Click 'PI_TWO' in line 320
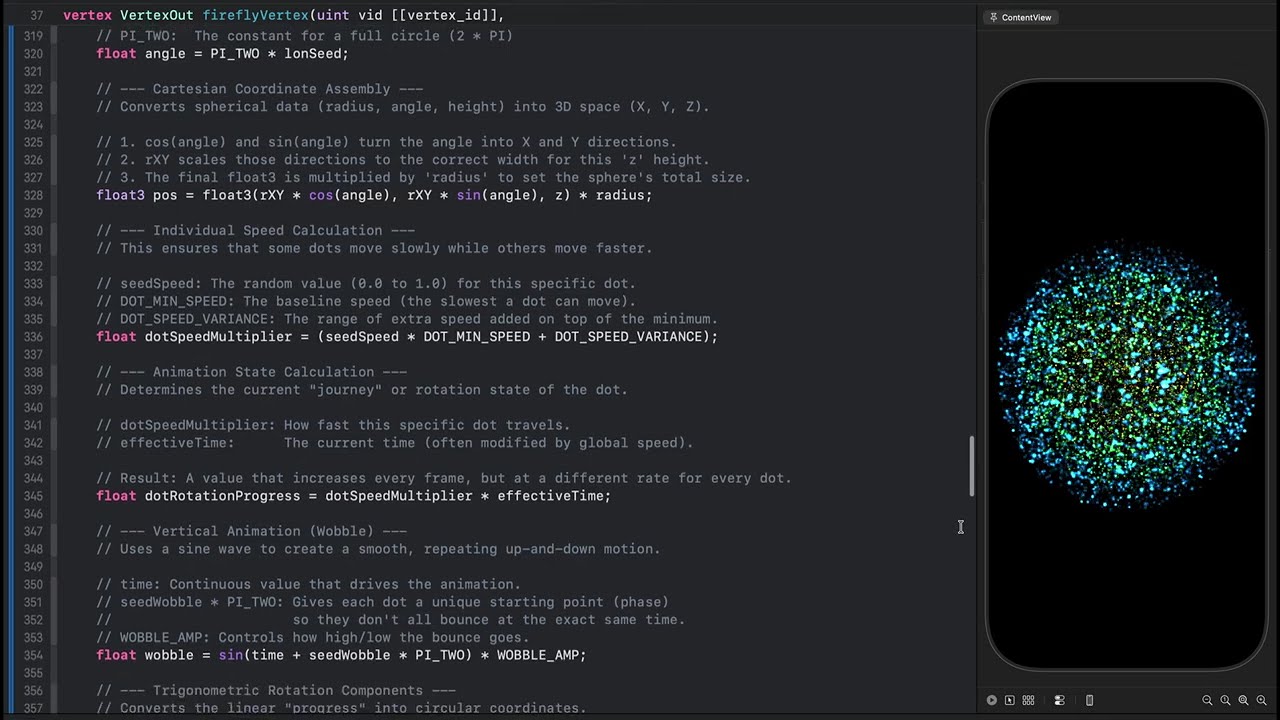1280x720 pixels. point(234,53)
